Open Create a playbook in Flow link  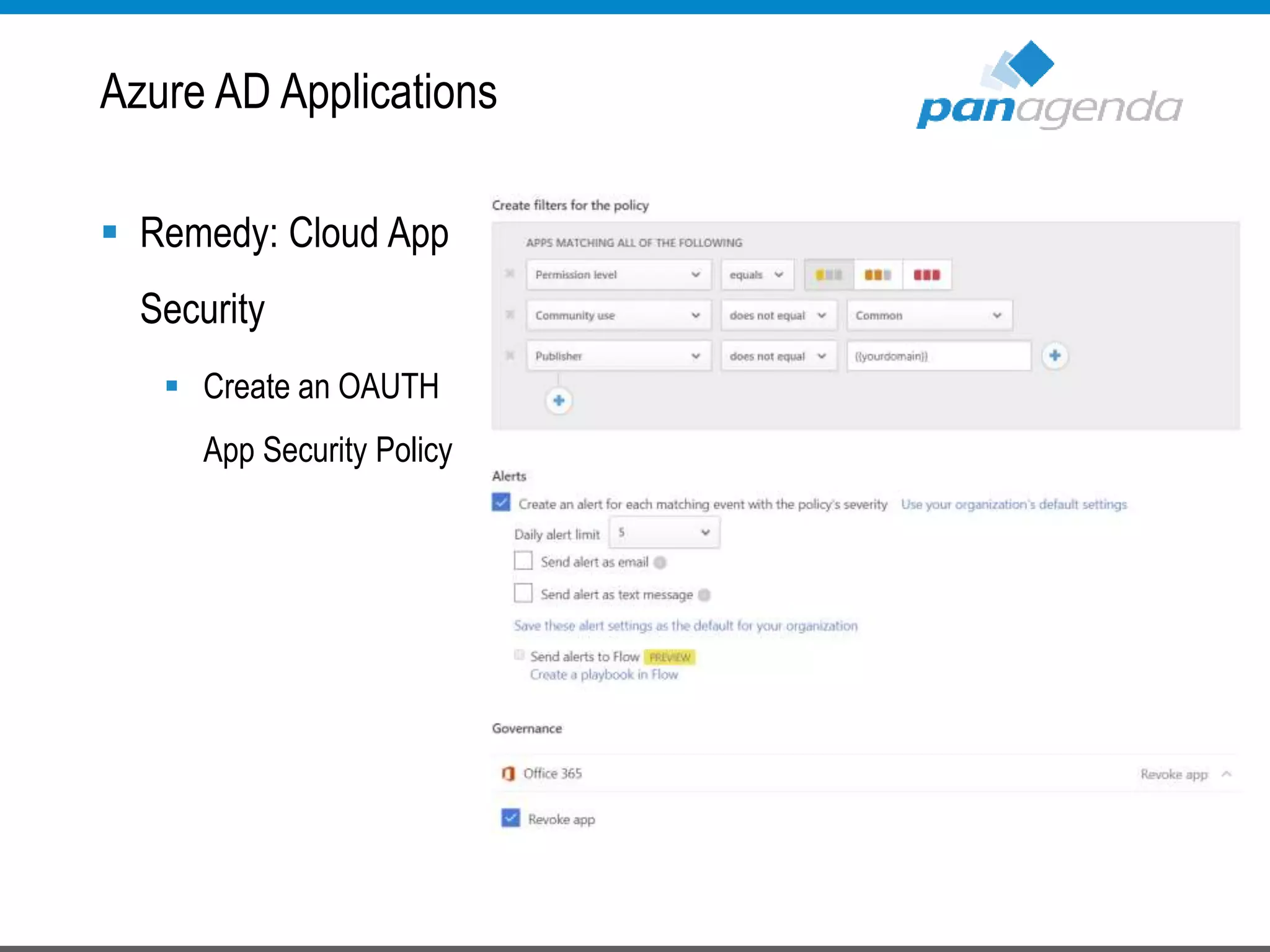point(604,675)
